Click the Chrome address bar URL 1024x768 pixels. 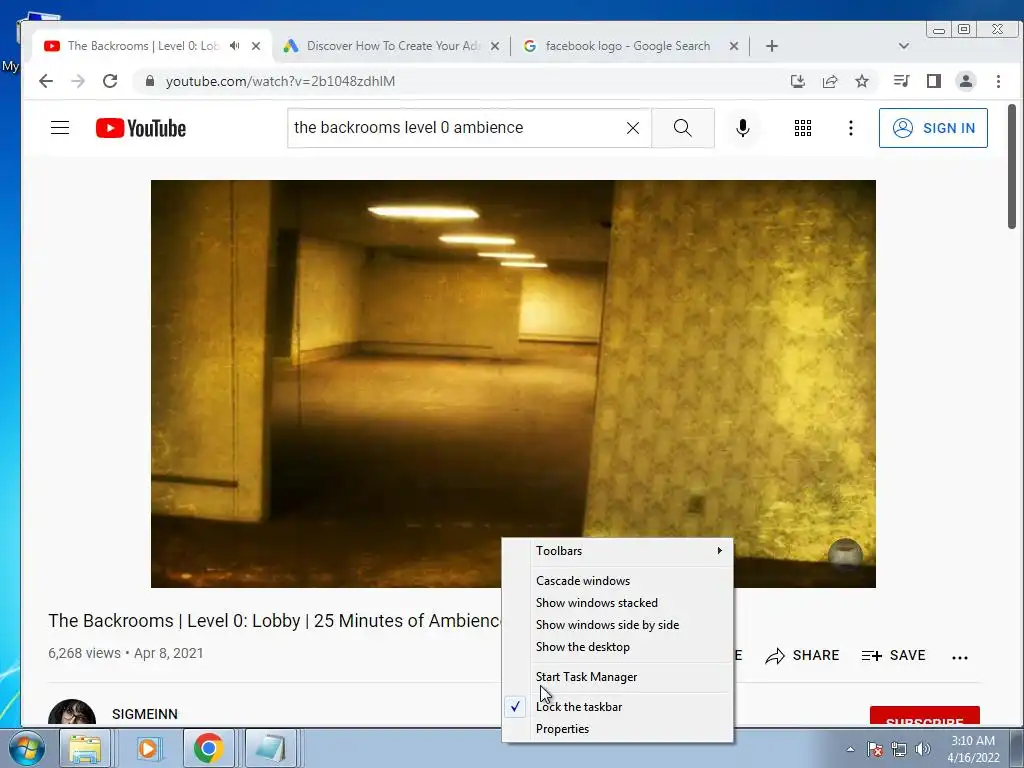280,81
